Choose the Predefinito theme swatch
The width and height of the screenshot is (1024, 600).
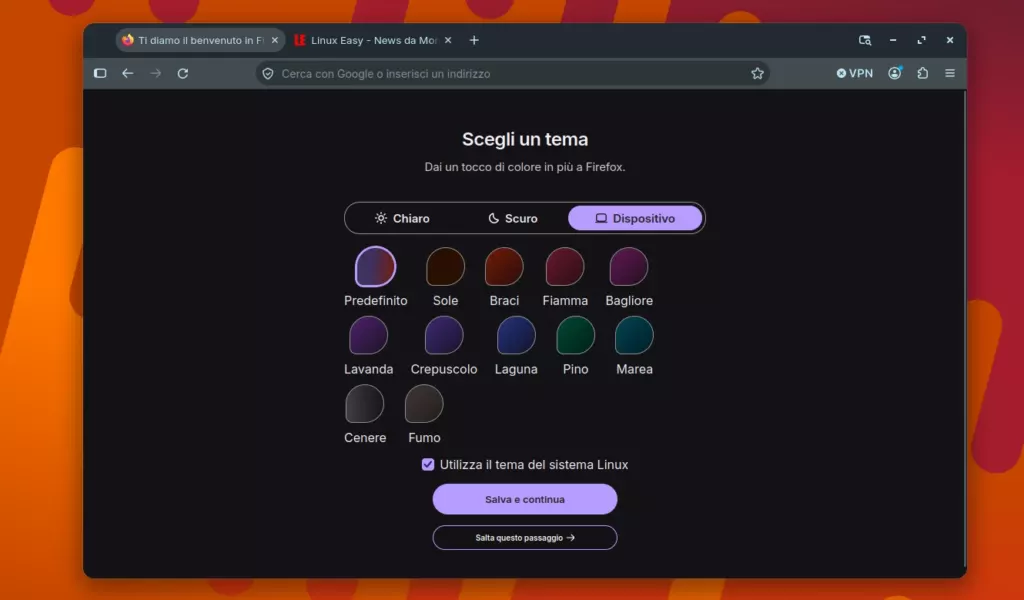point(376,266)
